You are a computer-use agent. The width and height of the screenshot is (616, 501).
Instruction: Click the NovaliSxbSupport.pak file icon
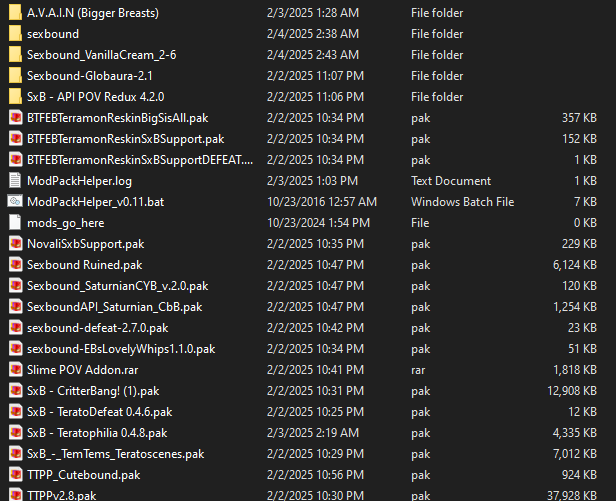(14, 244)
